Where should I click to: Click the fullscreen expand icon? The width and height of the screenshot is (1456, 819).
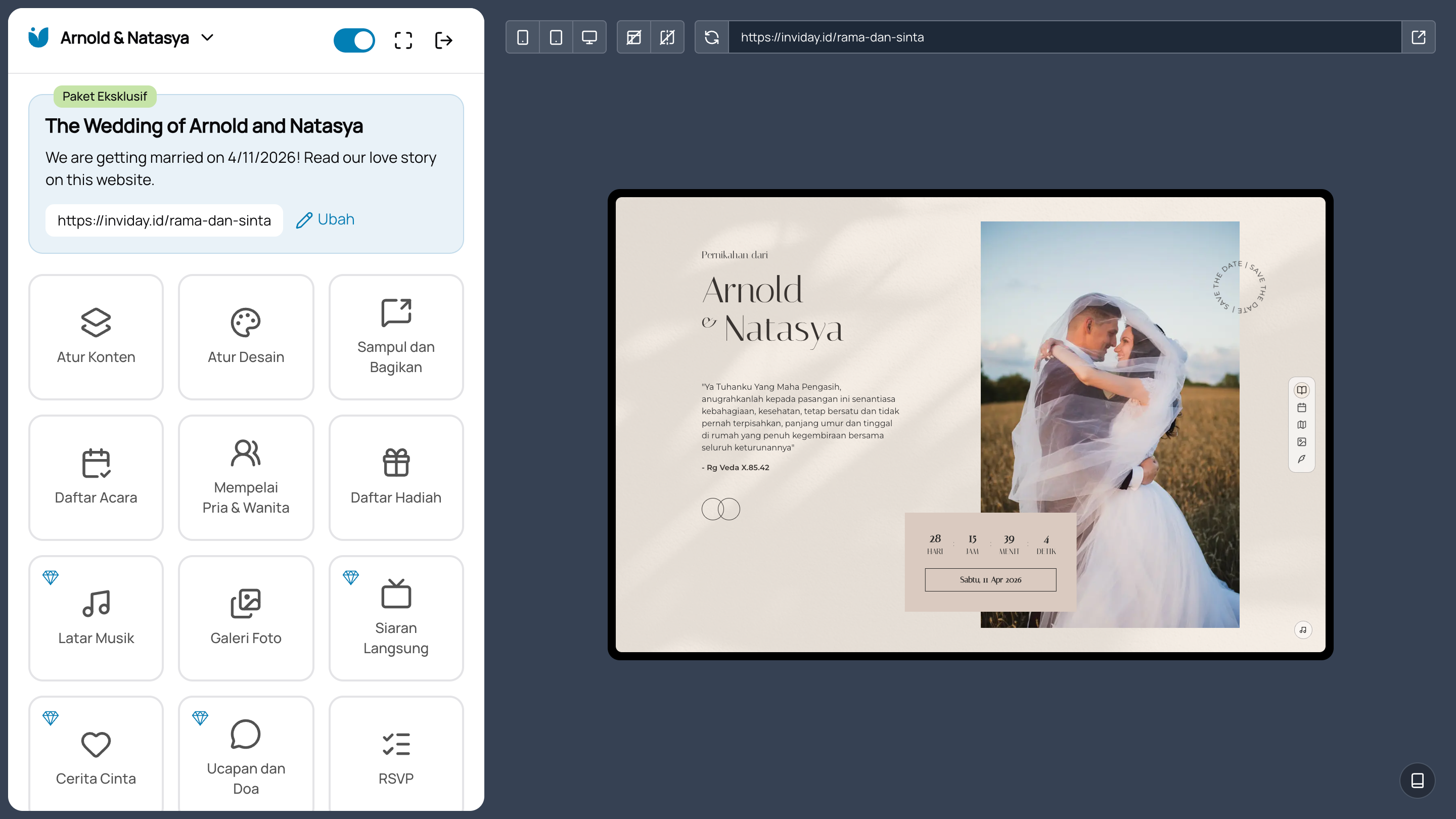[403, 40]
